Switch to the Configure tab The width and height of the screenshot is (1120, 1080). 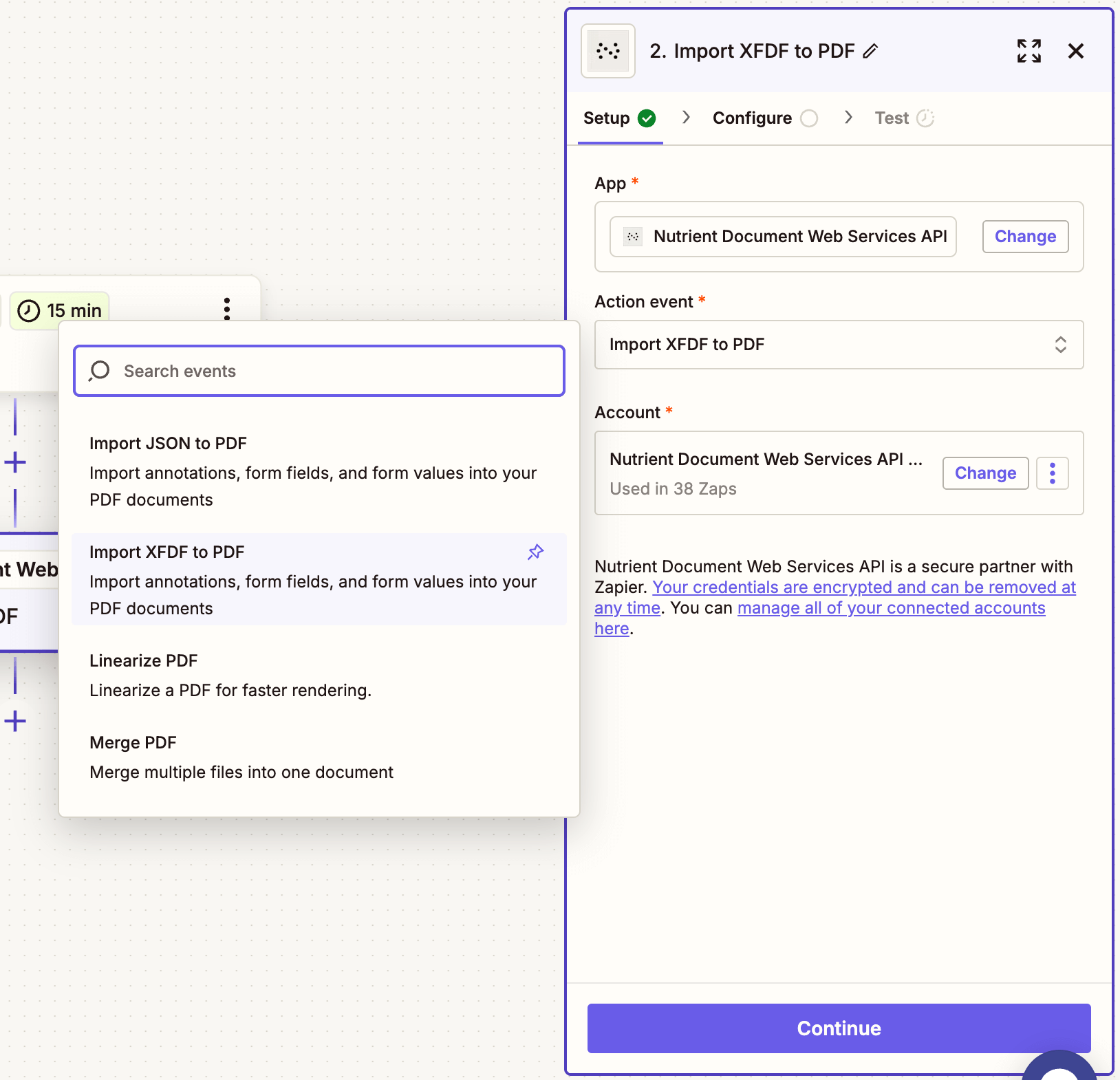[752, 118]
